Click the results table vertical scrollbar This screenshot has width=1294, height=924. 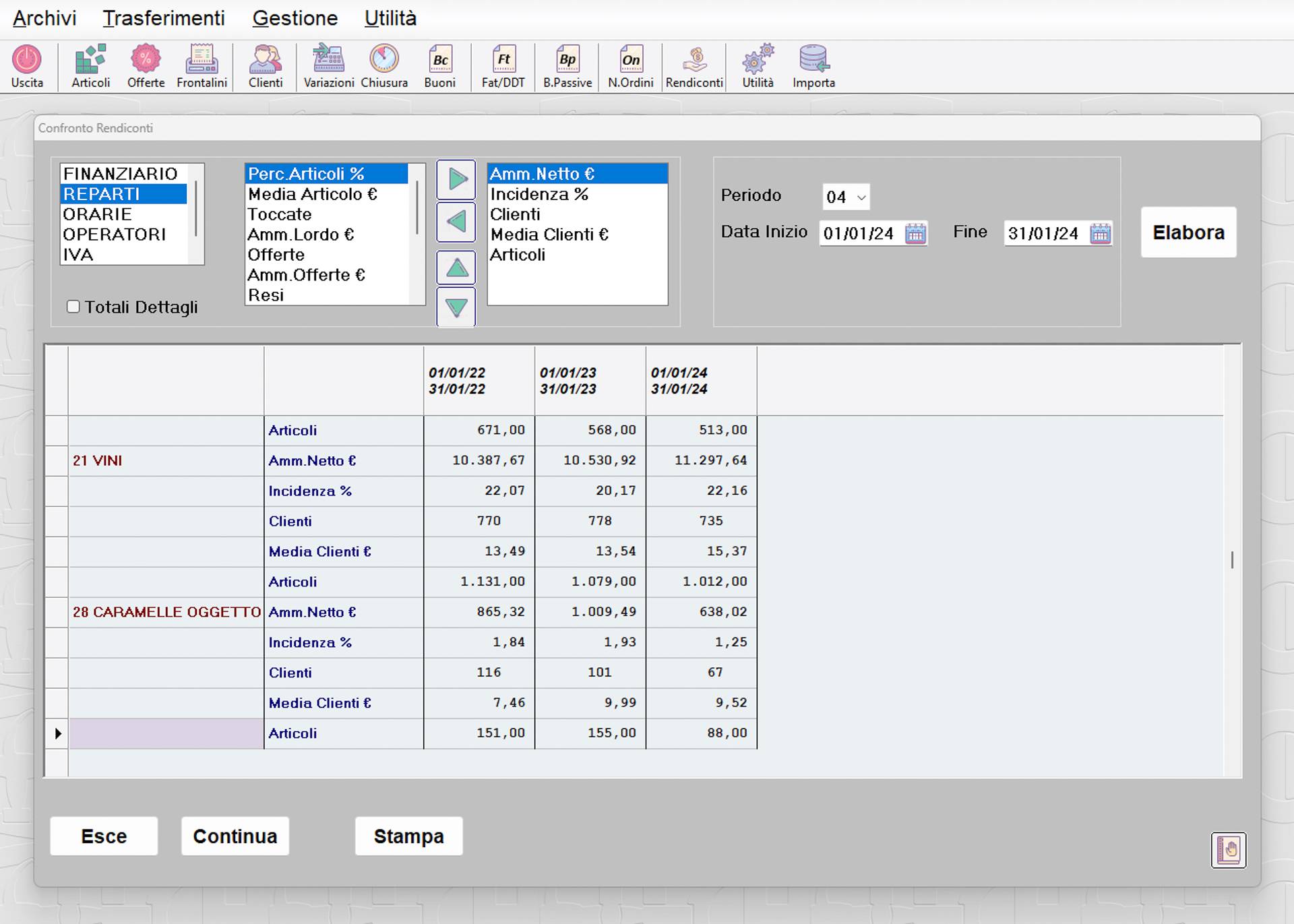[1232, 560]
